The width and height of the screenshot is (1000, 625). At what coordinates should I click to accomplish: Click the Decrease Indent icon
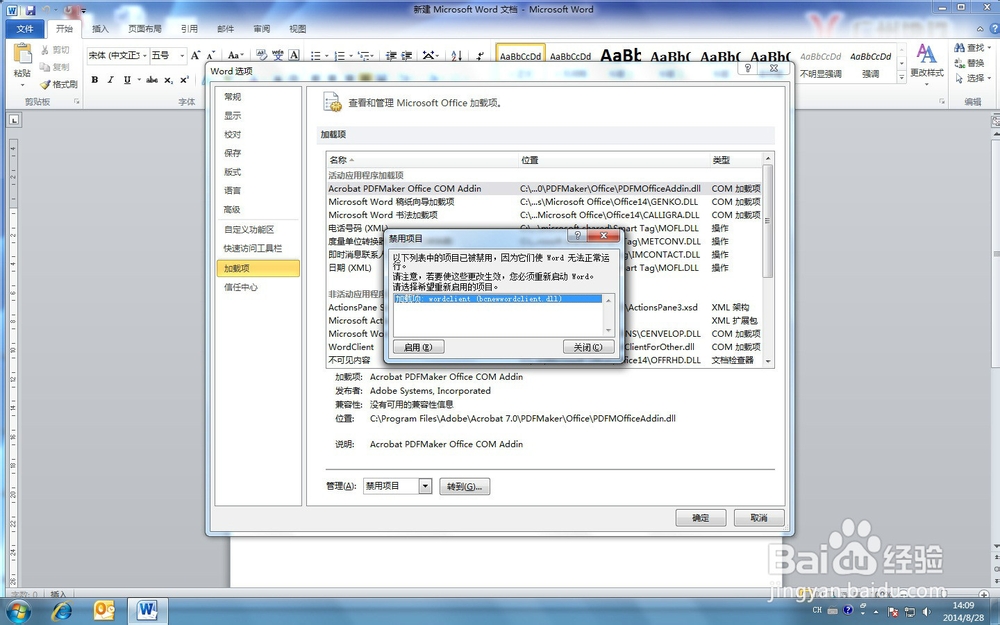[x=391, y=56]
